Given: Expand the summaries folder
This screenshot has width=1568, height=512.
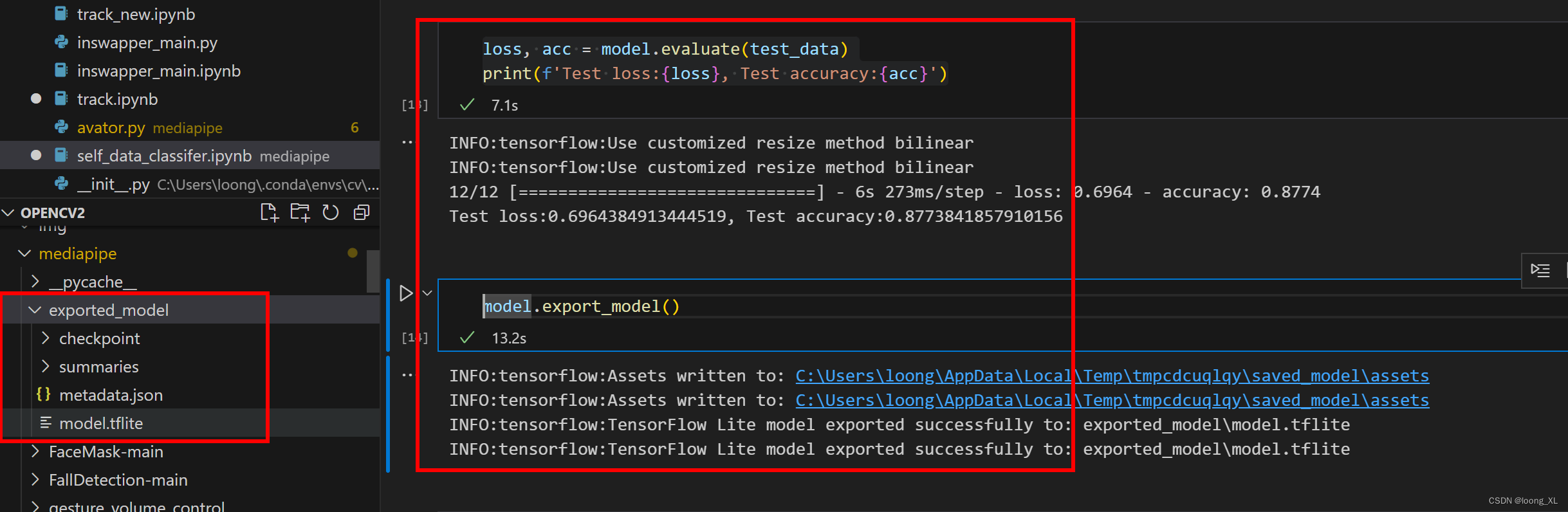Looking at the screenshot, I should coord(45,367).
